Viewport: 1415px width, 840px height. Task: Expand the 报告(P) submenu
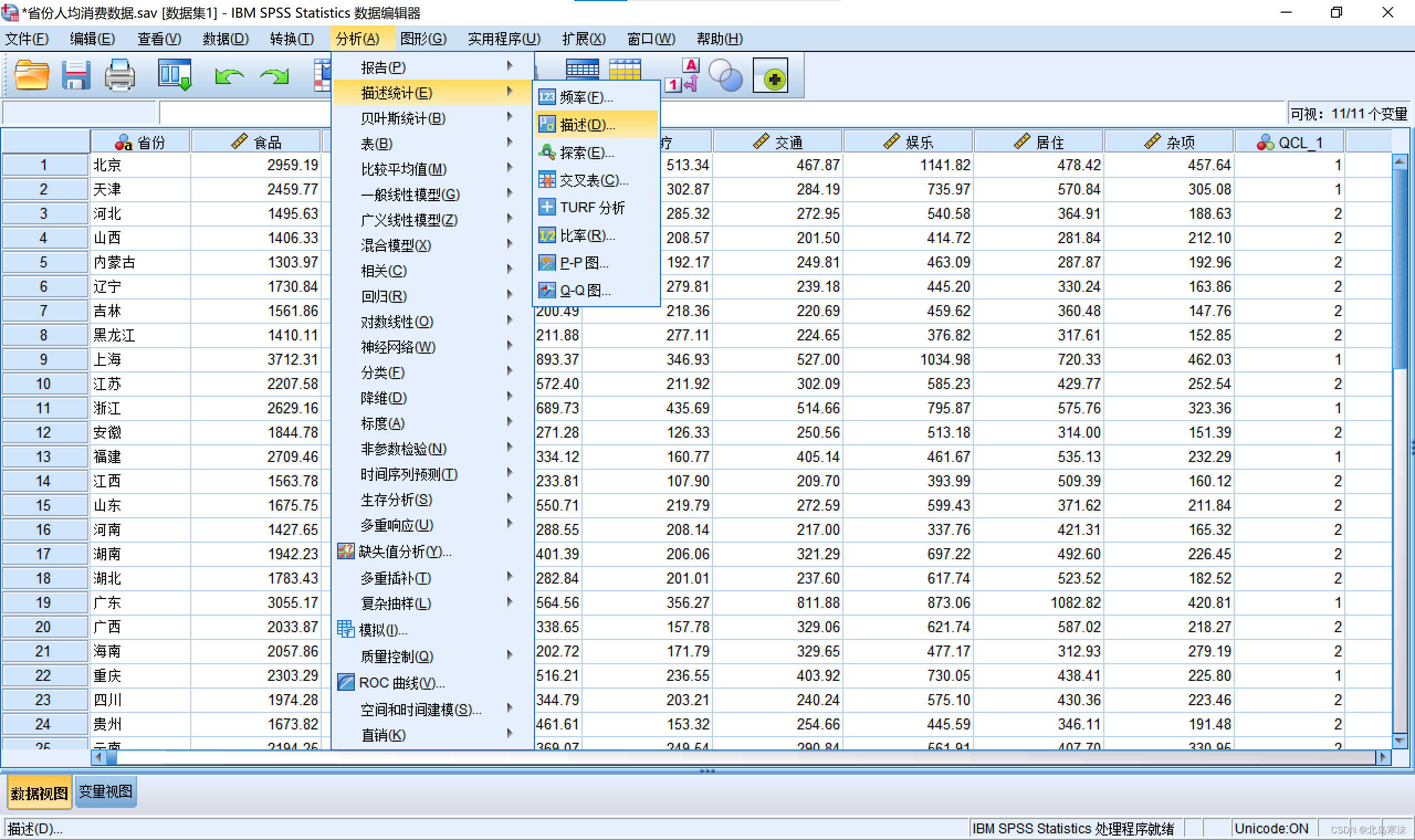tap(432, 67)
